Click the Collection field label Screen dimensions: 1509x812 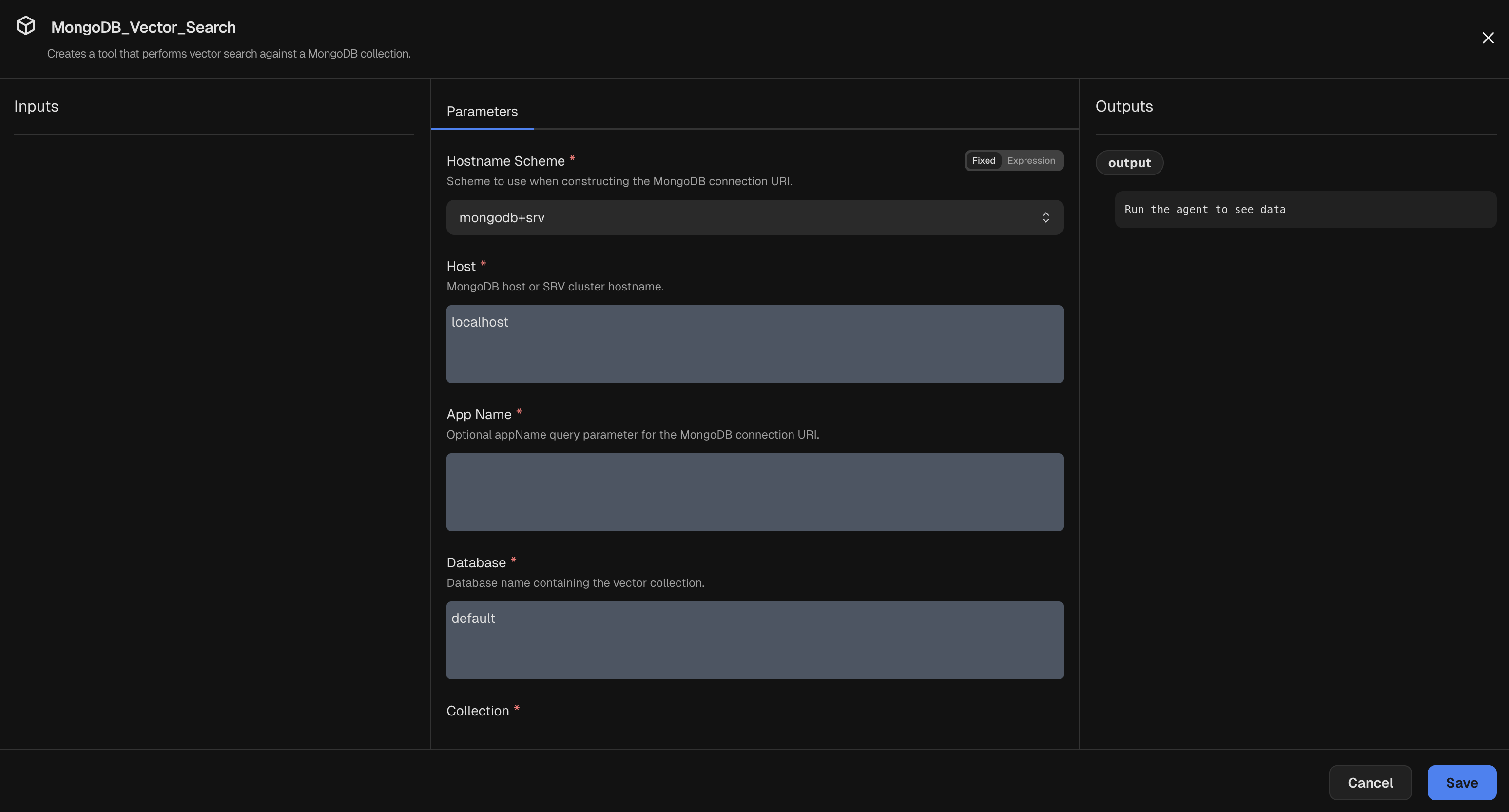[x=478, y=711]
